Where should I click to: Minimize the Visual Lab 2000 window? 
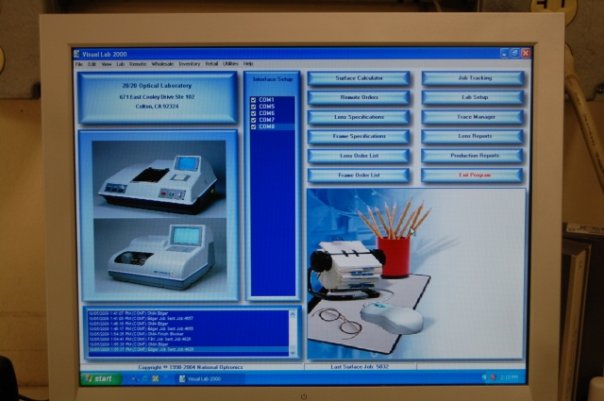(x=504, y=53)
